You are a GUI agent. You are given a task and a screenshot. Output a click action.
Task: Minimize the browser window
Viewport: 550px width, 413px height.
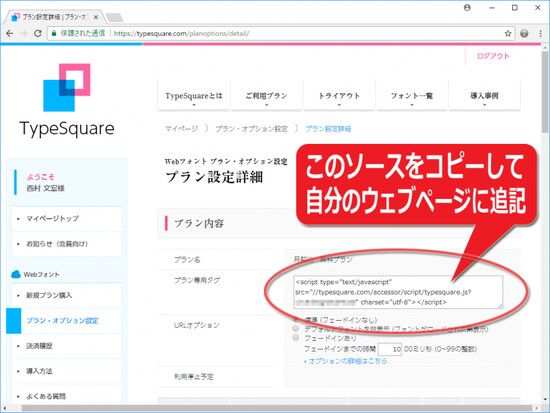coord(492,7)
